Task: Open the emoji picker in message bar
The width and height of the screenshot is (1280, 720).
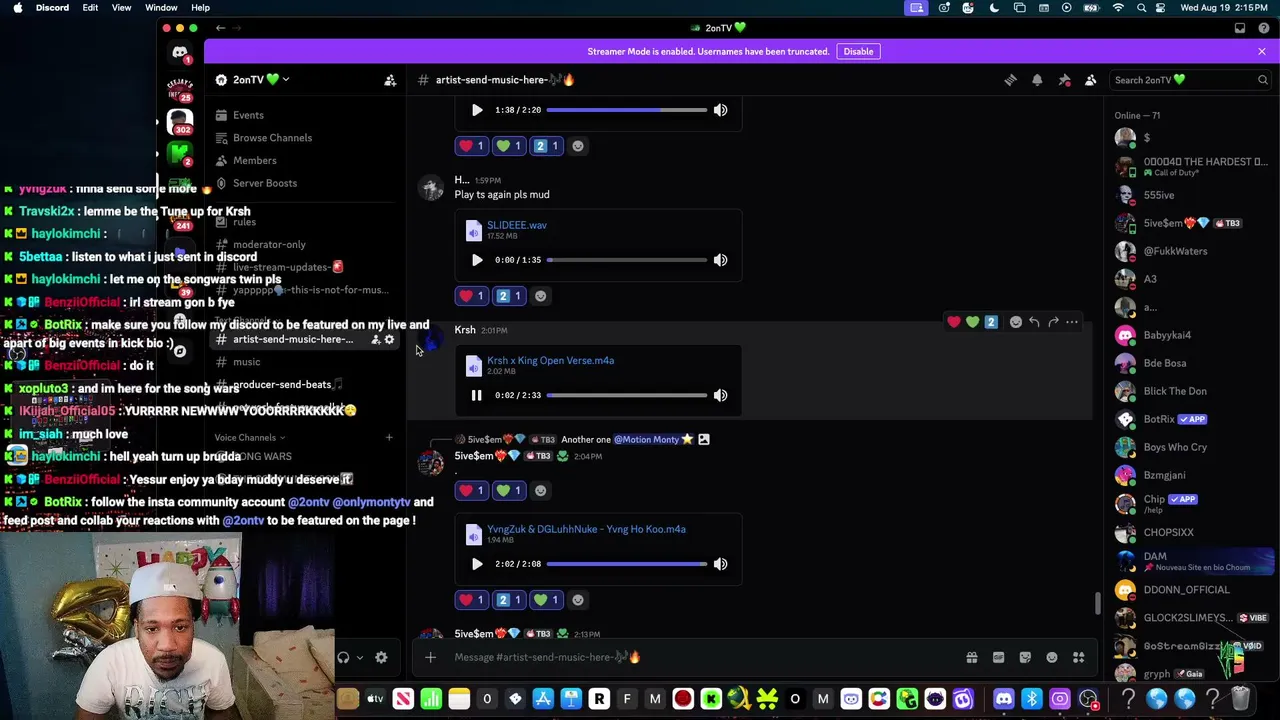Action: 1052,657
